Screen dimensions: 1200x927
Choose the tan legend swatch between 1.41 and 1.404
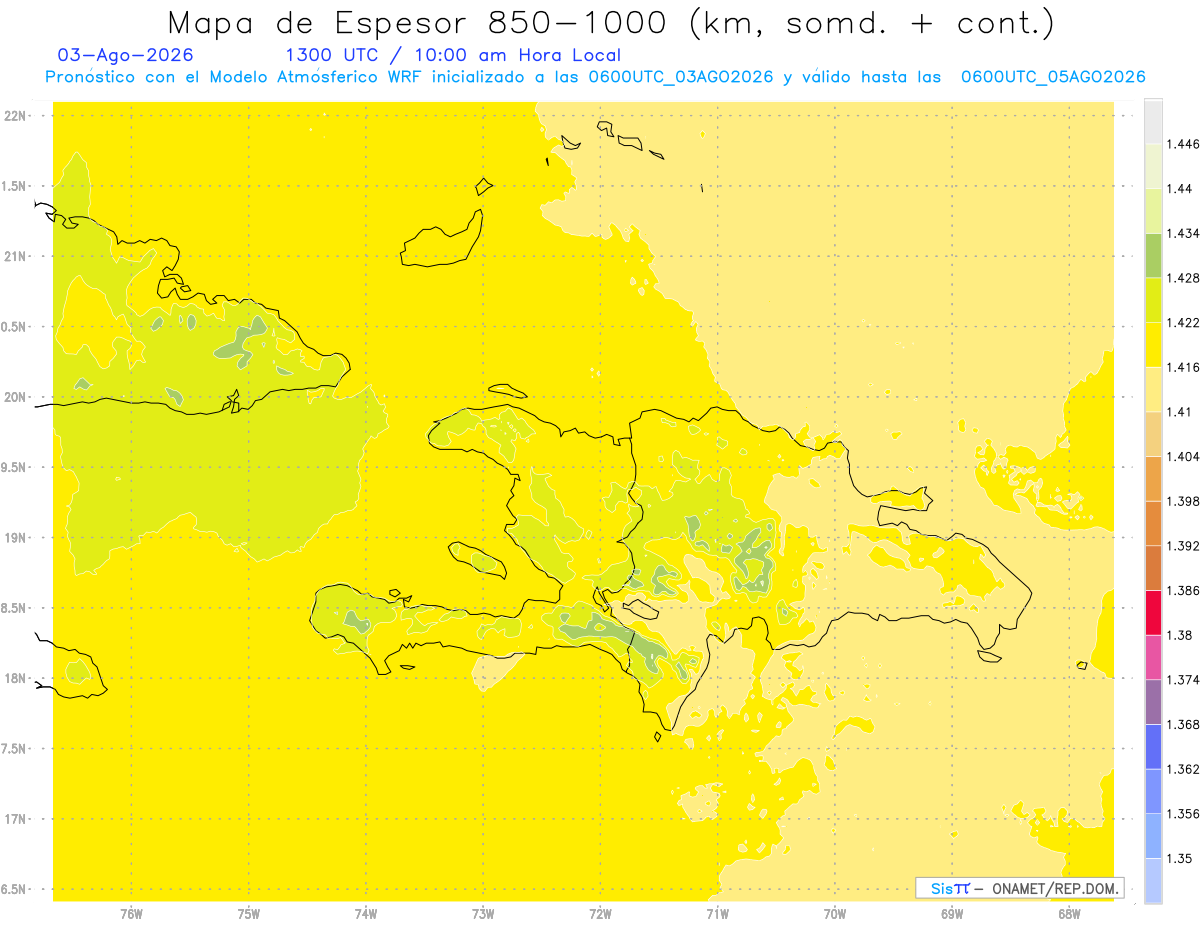1154,434
